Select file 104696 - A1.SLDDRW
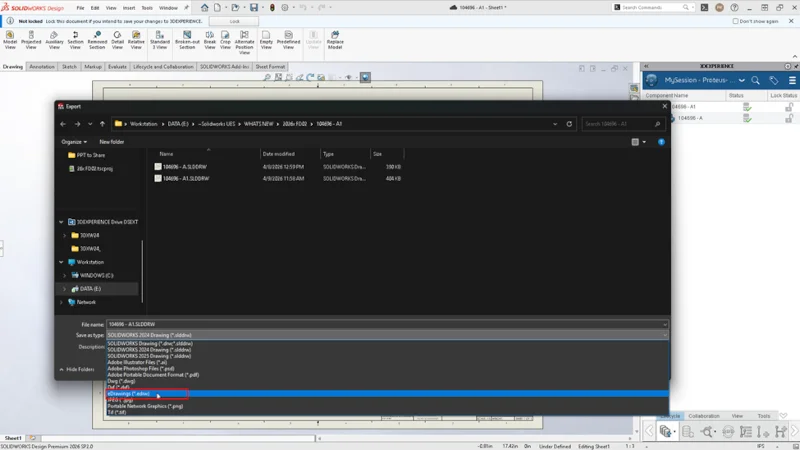800x450 pixels. [x=186, y=178]
